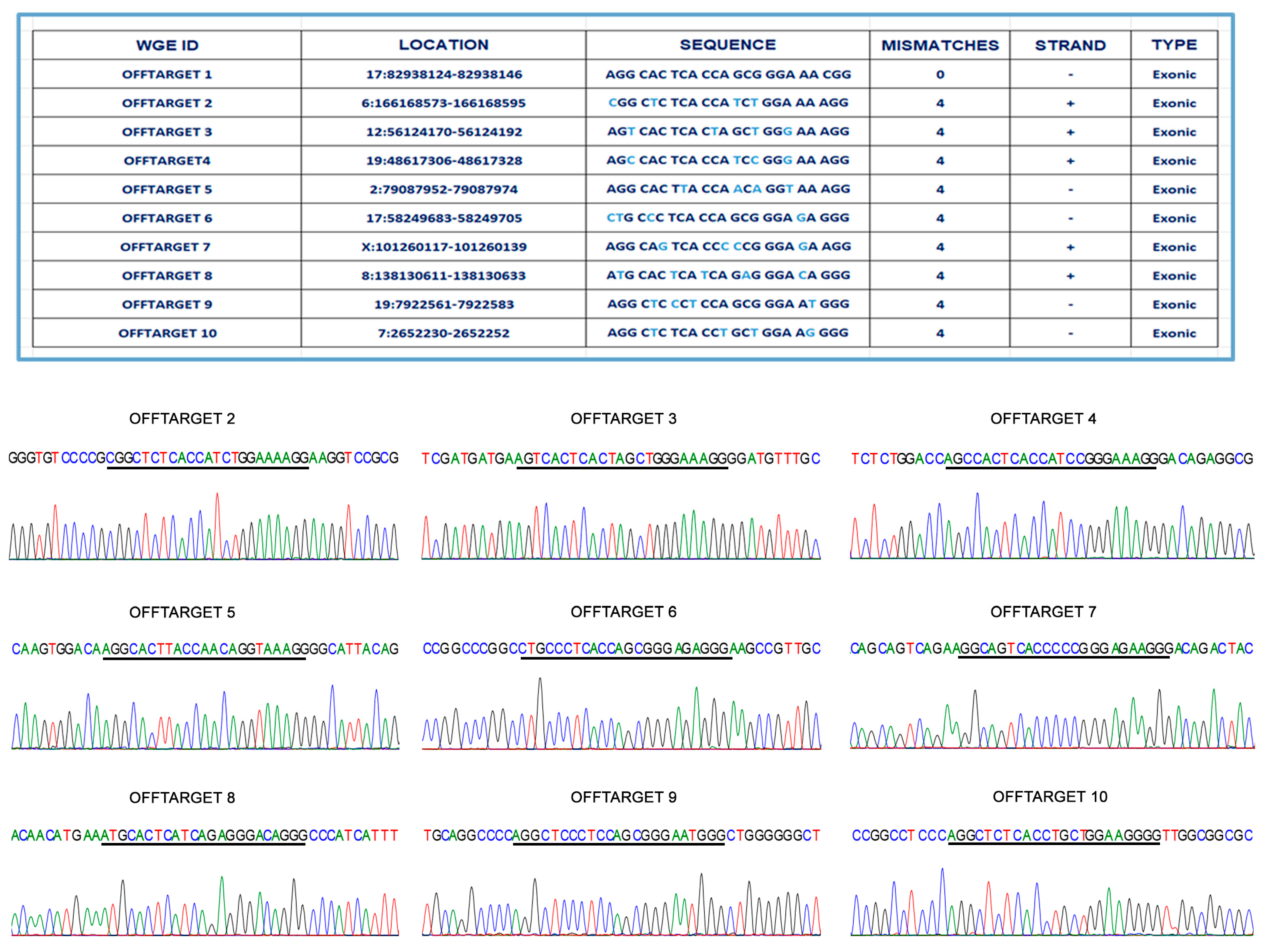
Task: Click location 6:166168573-166168595 cell
Action: pyautogui.click(x=443, y=103)
